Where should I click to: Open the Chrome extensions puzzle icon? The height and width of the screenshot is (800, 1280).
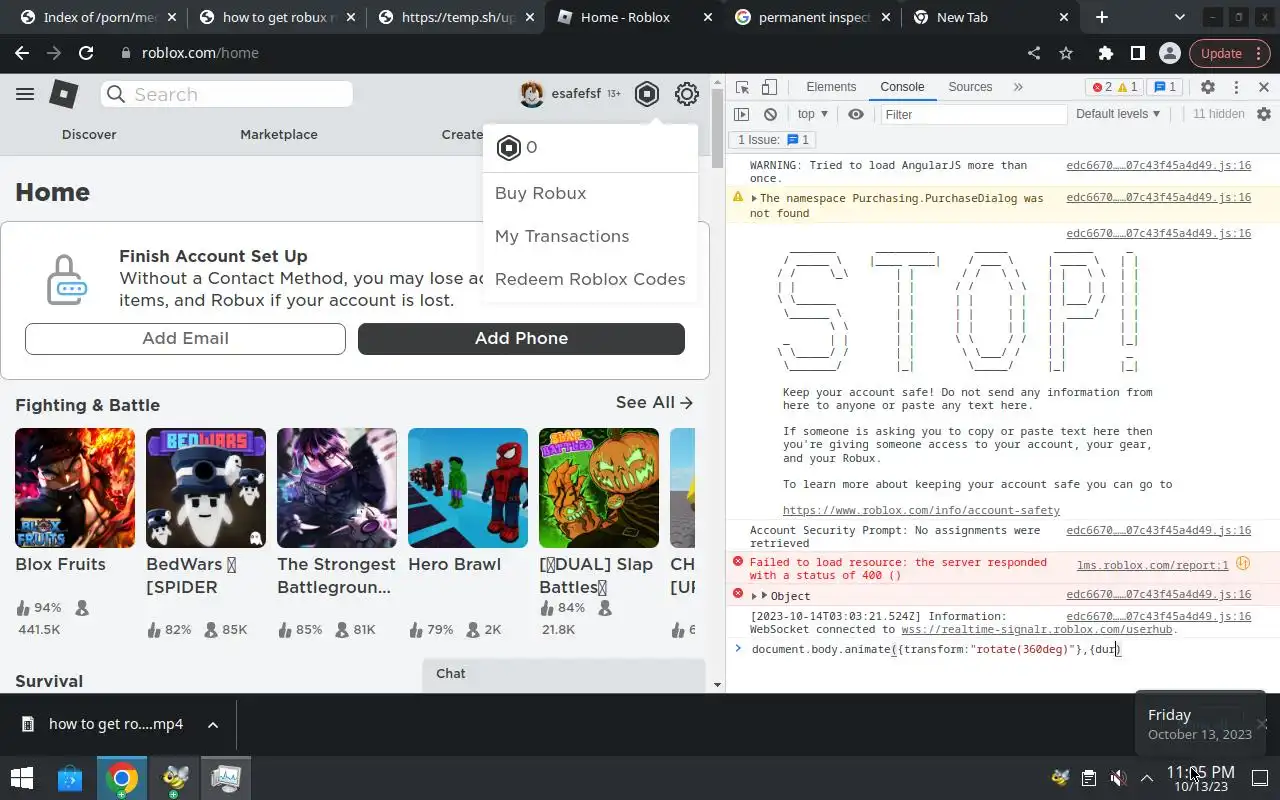(1105, 53)
